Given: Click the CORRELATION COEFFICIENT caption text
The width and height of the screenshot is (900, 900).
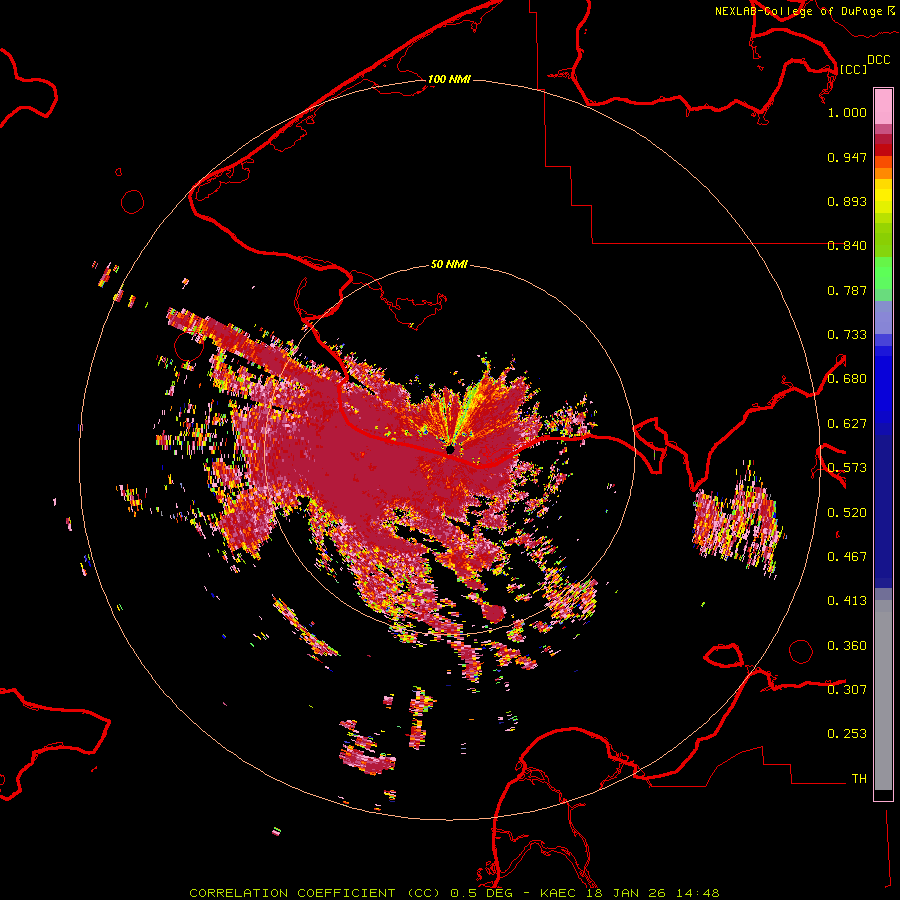Looking at the screenshot, I should click(292, 893).
